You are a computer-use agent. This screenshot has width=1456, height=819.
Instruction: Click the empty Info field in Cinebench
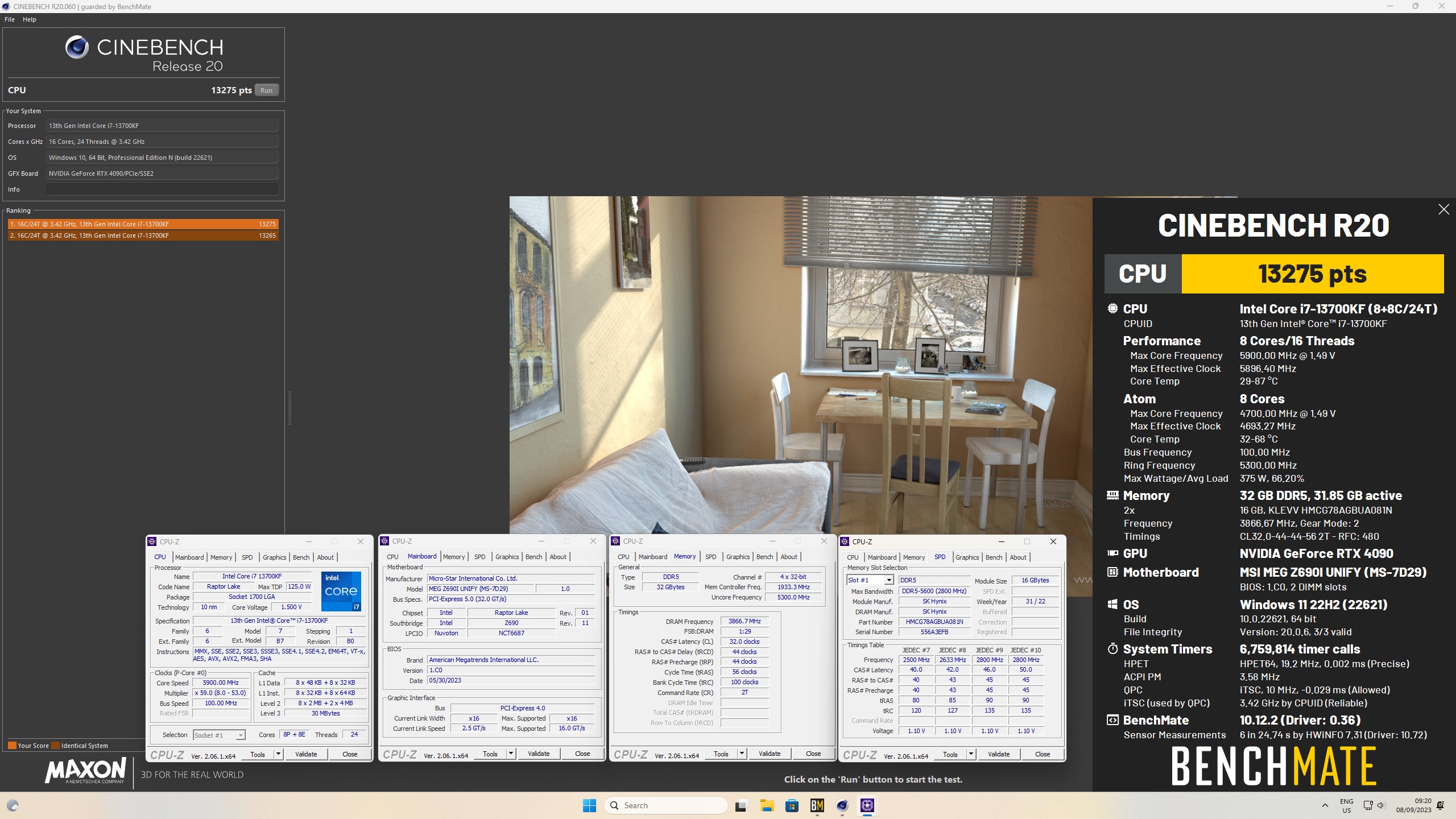(162, 189)
